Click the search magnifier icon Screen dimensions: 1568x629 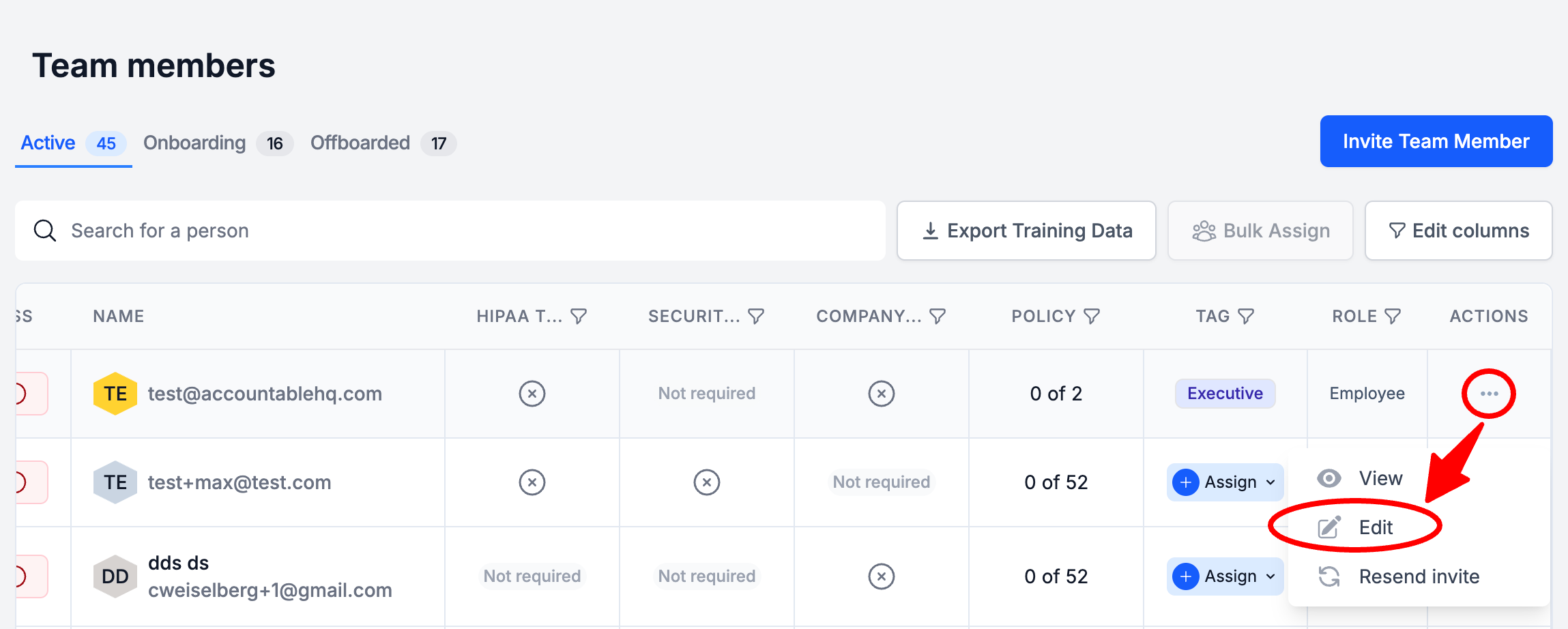pyautogui.click(x=45, y=231)
